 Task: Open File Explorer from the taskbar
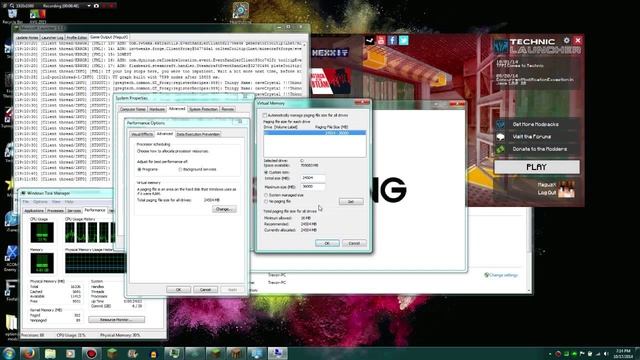point(50,353)
